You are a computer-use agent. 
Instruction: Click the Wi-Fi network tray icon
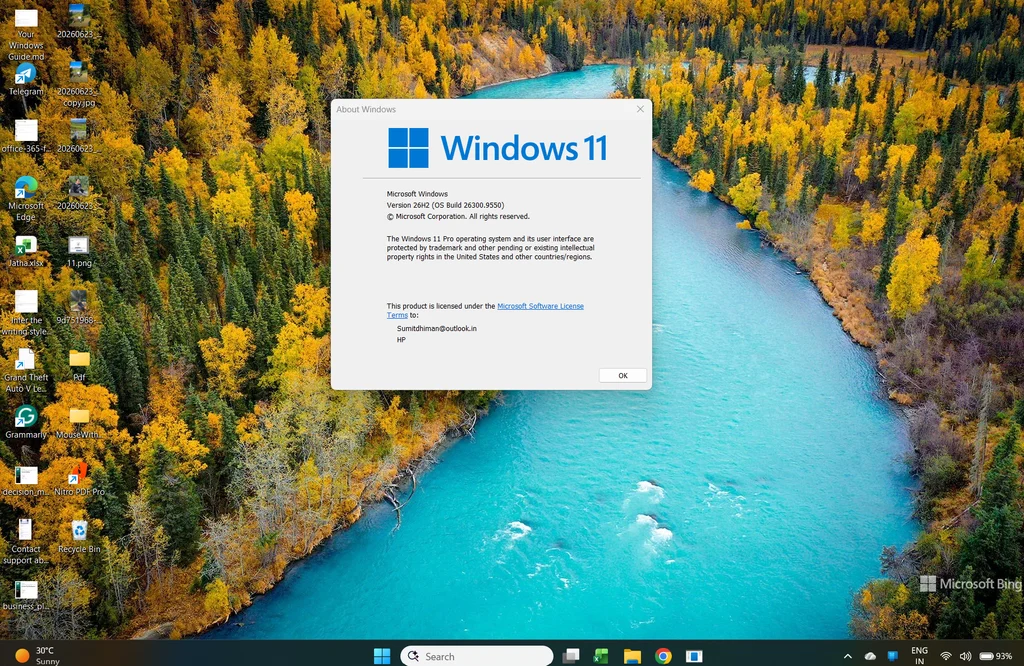tap(946, 656)
